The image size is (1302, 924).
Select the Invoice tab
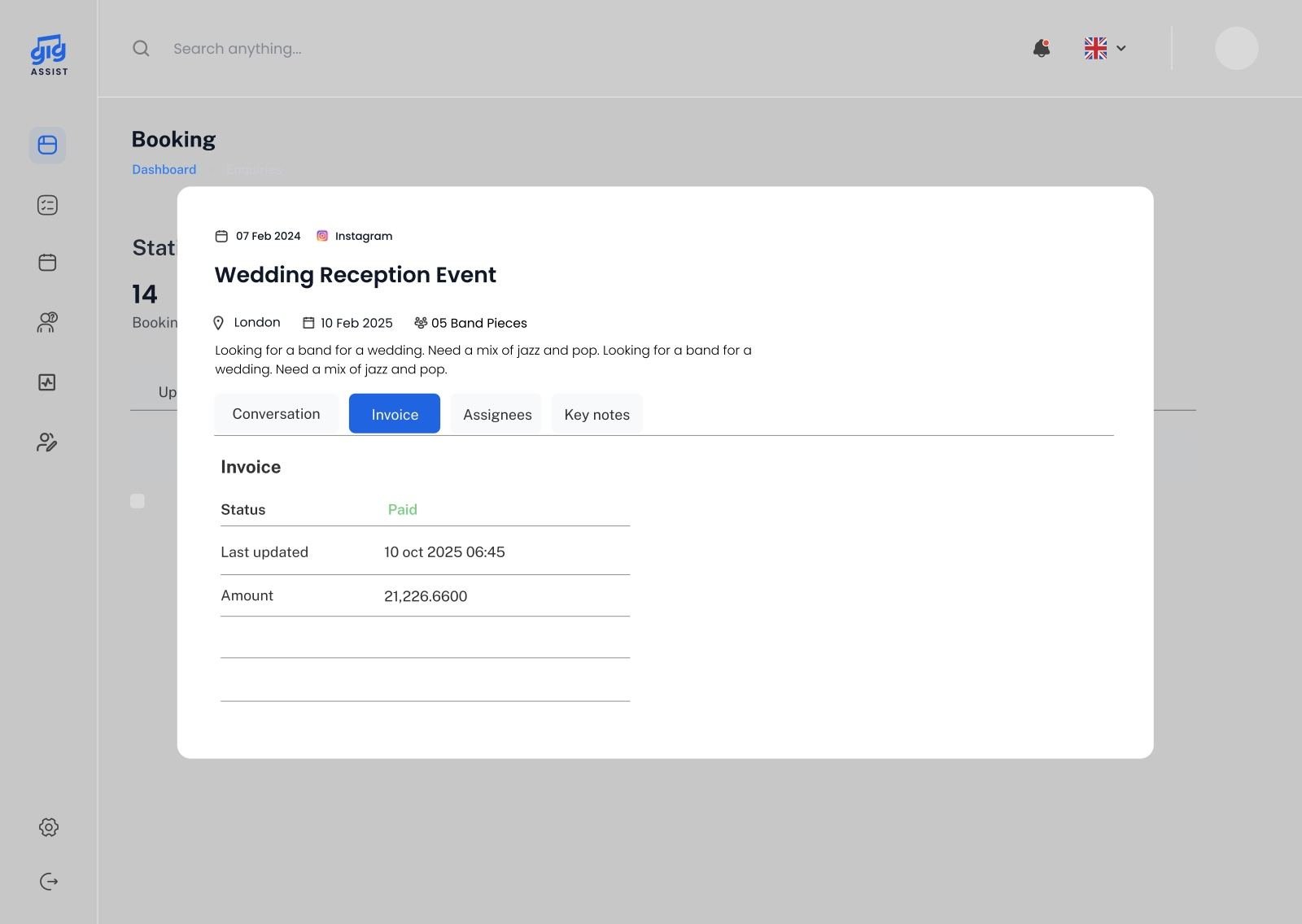395,414
